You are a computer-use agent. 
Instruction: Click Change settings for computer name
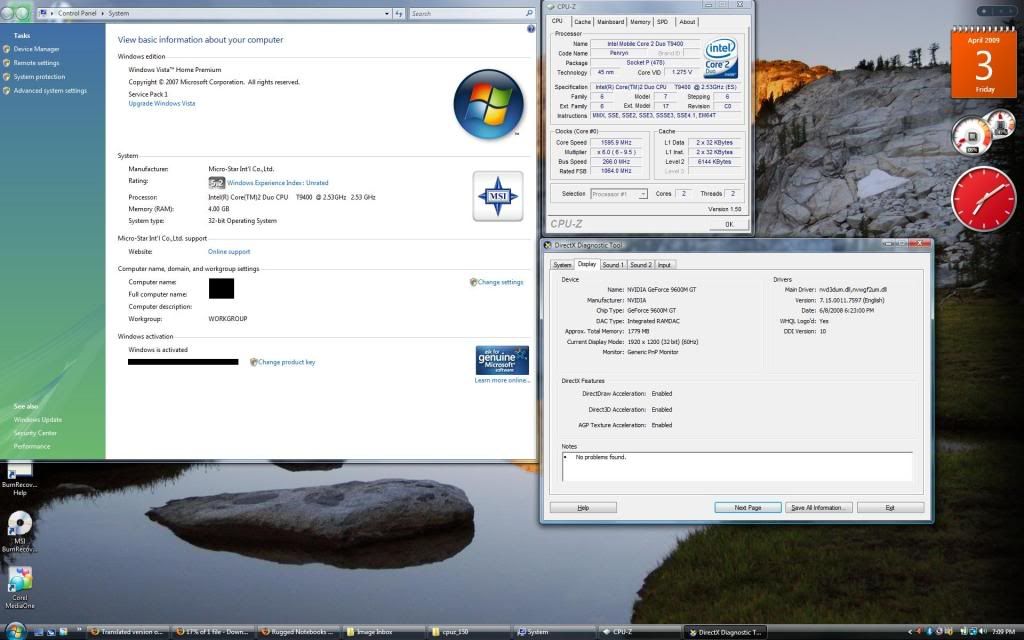coord(500,282)
